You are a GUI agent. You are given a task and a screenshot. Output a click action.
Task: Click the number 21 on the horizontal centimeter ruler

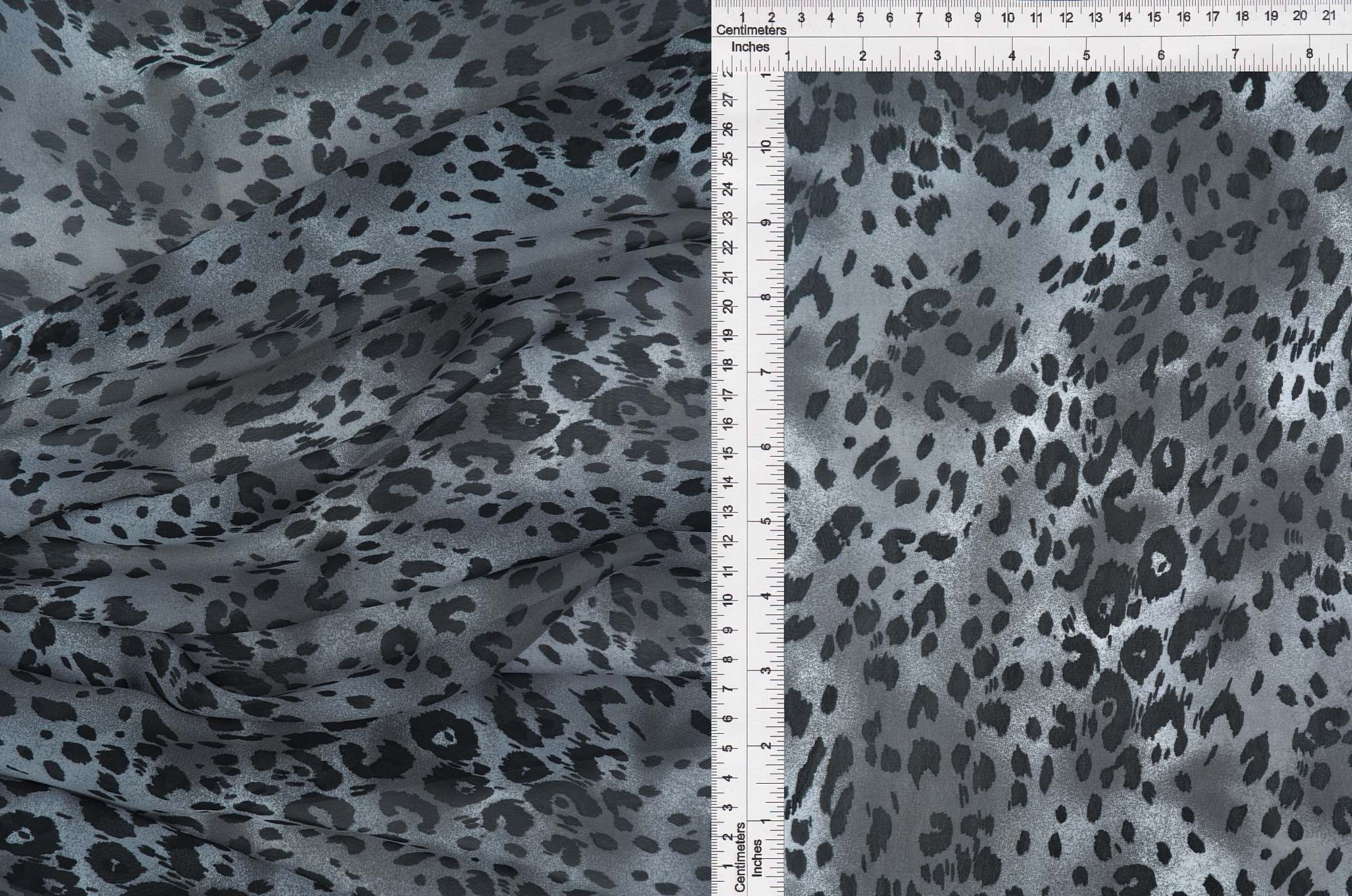1328,16
